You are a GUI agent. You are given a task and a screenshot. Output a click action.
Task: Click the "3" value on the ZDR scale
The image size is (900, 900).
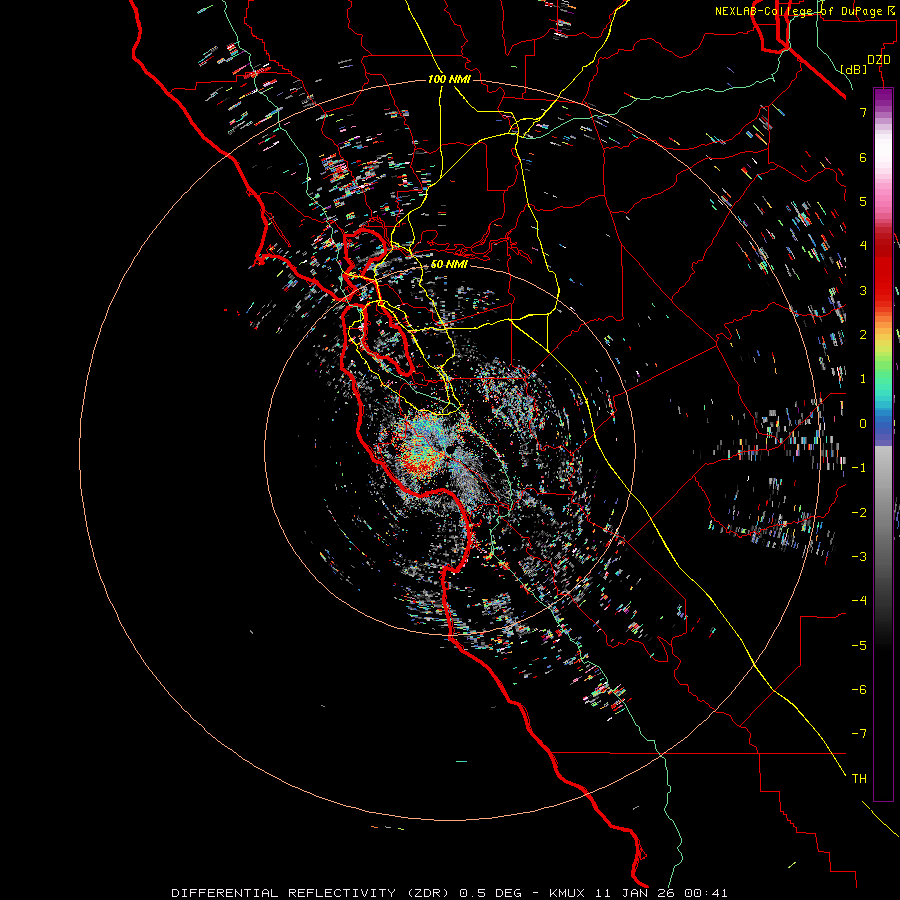click(x=863, y=290)
